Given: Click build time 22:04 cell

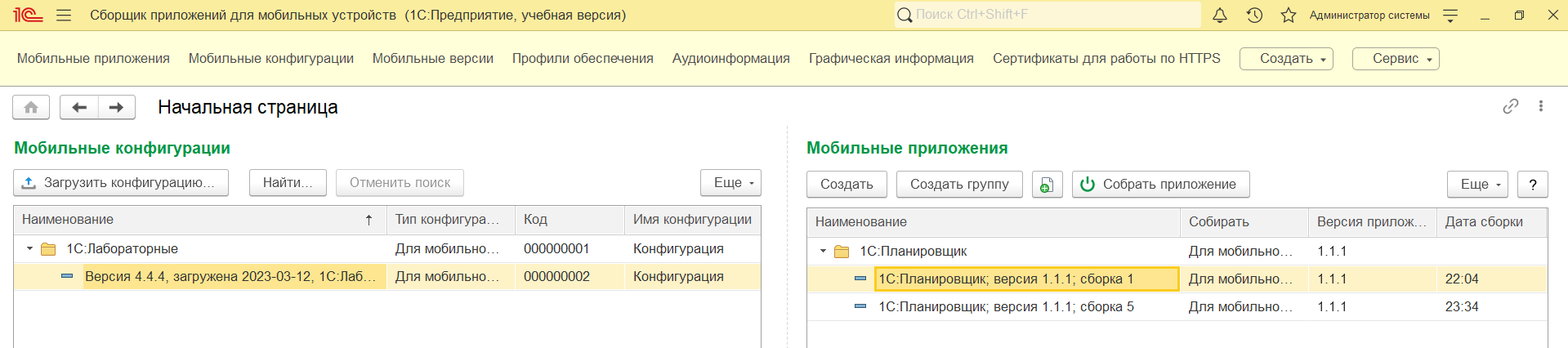Looking at the screenshot, I should (x=1491, y=279).
